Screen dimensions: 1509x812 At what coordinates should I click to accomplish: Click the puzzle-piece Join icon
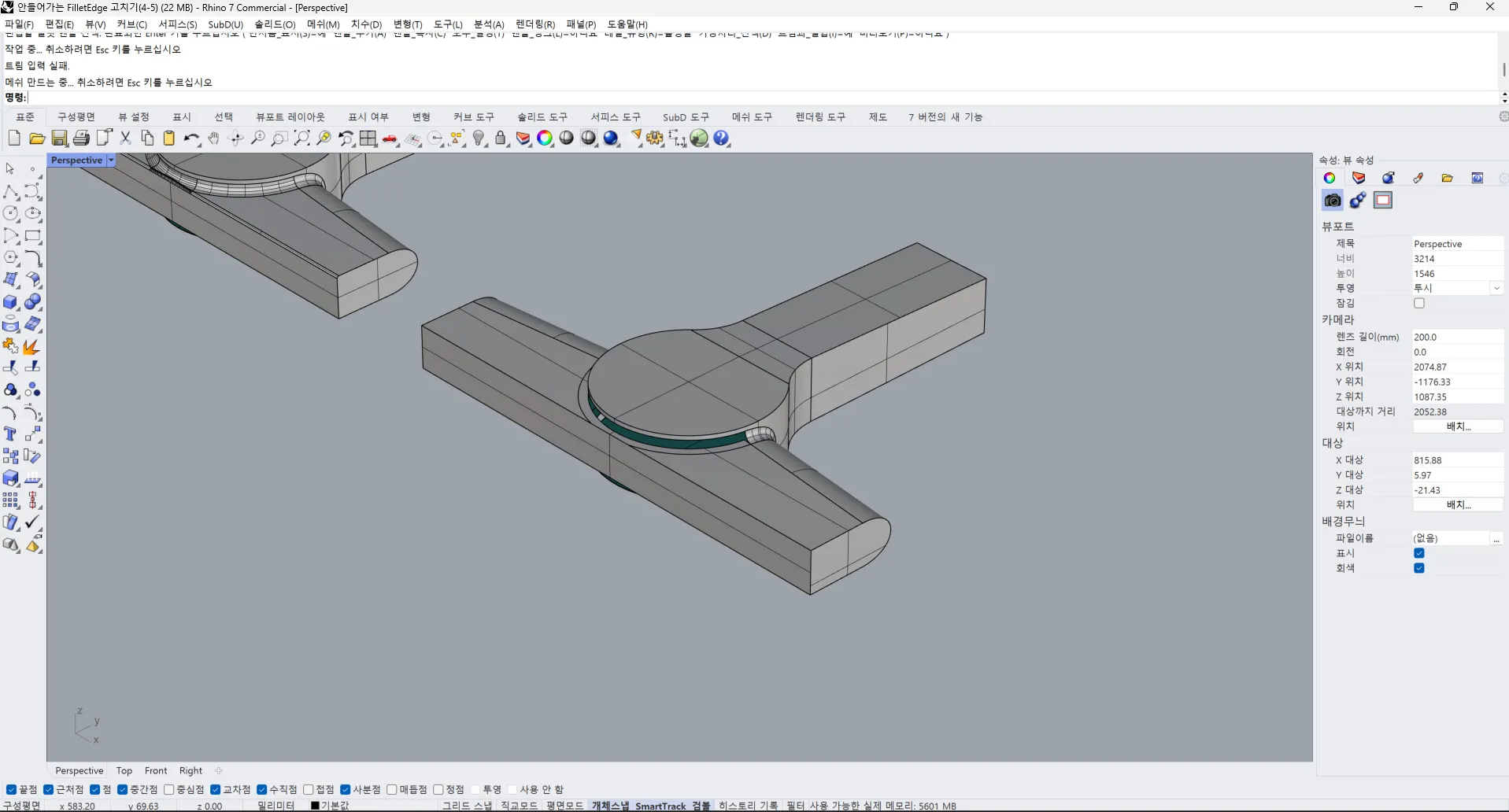point(10,346)
